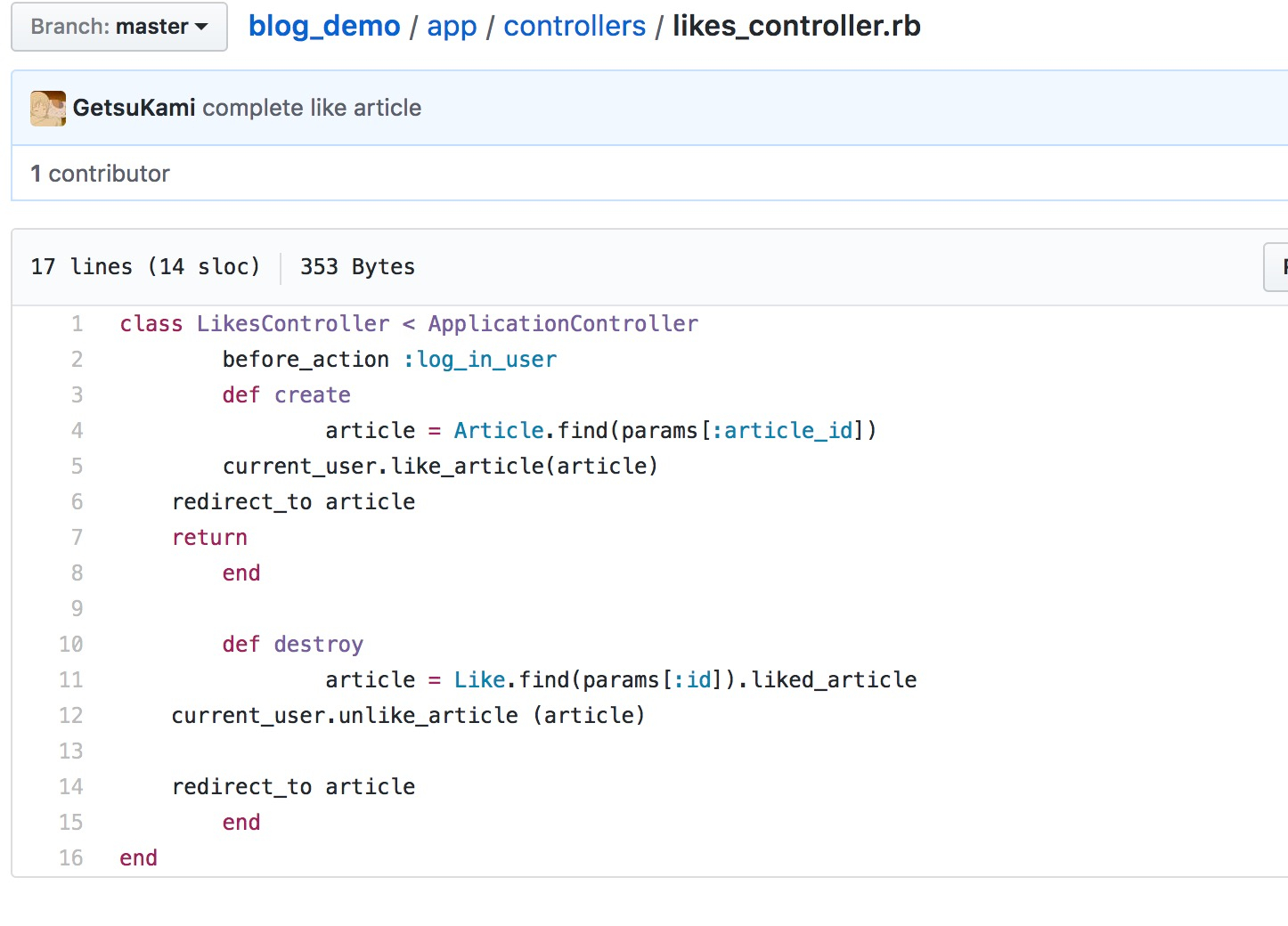Select line number 2
This screenshot has height=926, width=1288.
[x=77, y=359]
